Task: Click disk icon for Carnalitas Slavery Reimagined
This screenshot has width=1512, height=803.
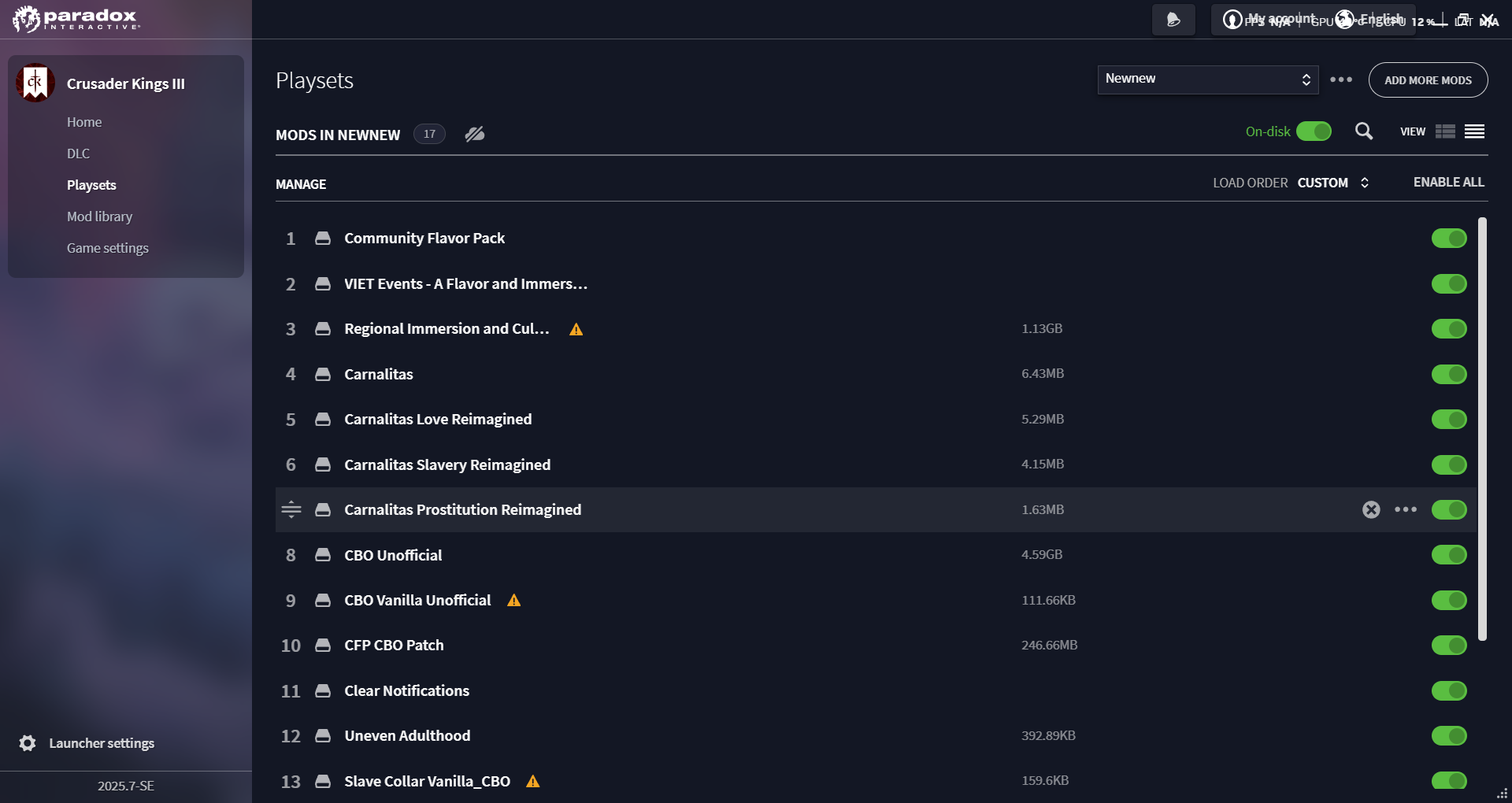Action: [x=323, y=464]
